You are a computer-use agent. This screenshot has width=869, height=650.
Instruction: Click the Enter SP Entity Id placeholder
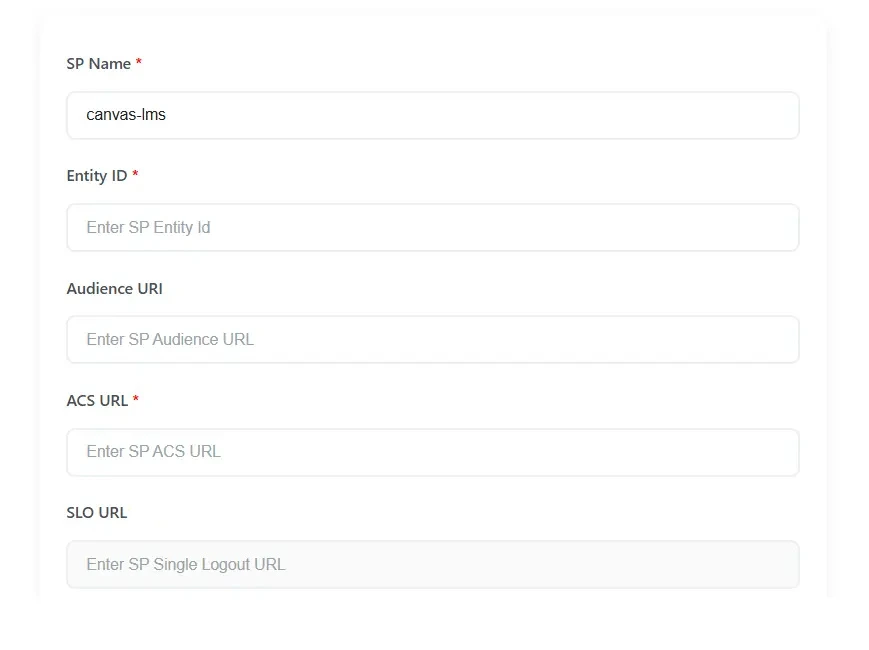(148, 227)
